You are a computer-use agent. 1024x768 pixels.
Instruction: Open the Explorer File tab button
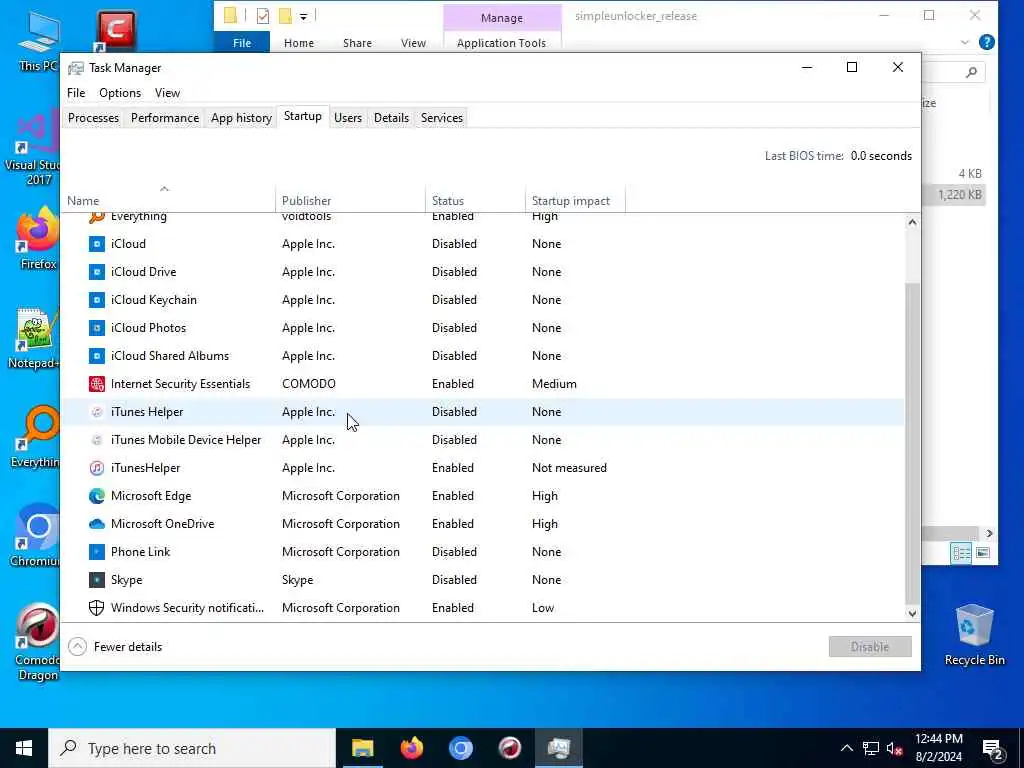pyautogui.click(x=242, y=43)
